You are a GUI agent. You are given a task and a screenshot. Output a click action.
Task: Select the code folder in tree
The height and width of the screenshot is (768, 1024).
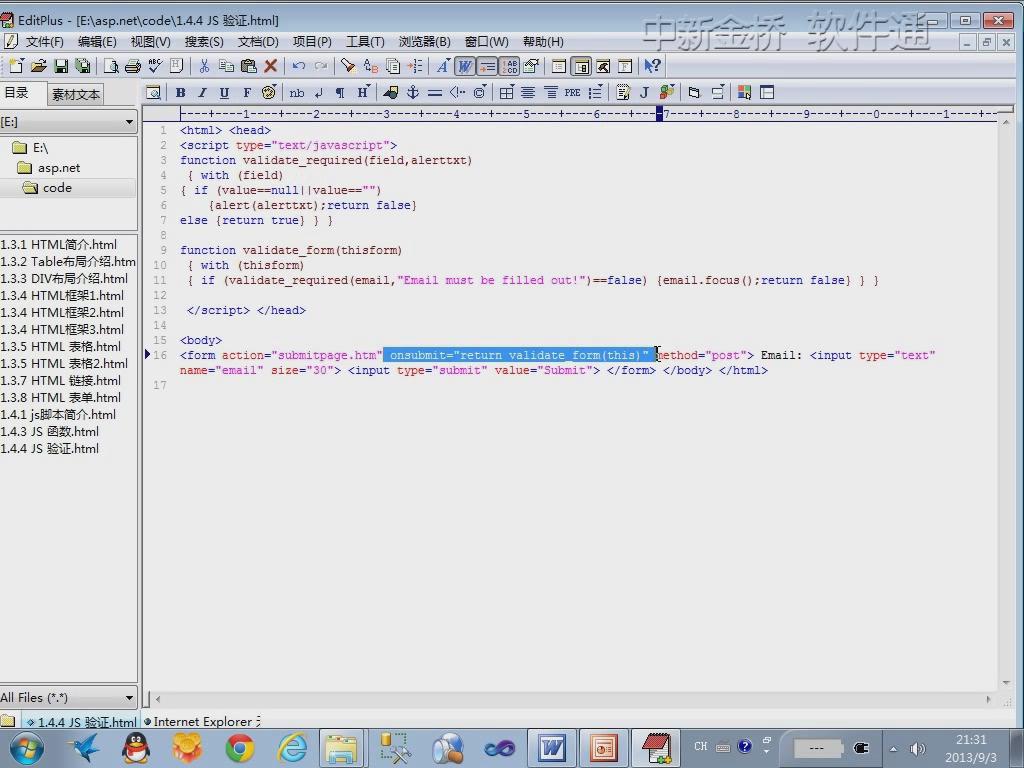click(x=57, y=188)
